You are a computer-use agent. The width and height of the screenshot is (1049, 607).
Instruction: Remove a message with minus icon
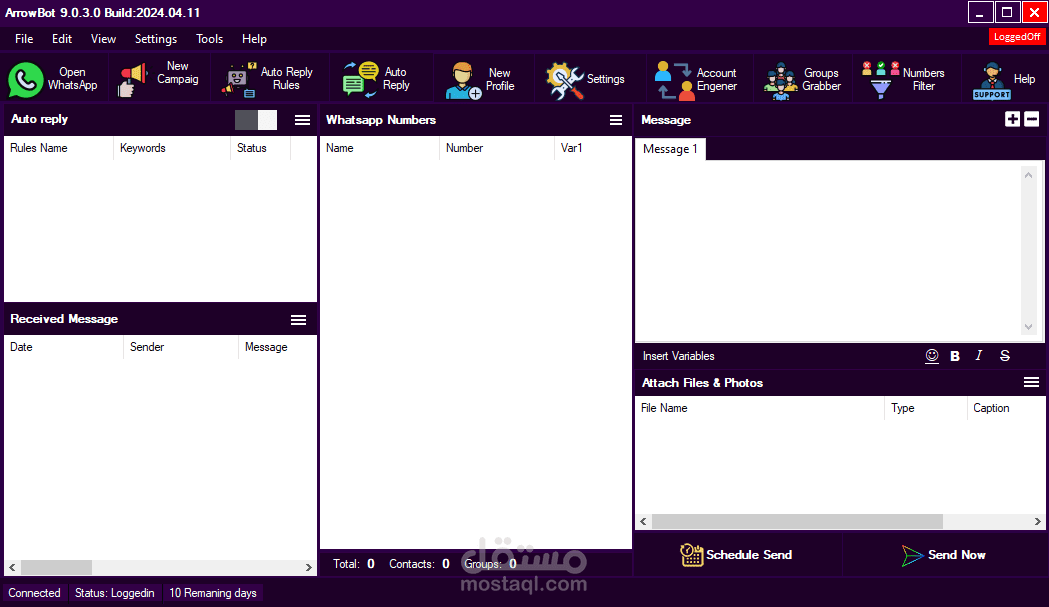pos(1032,119)
